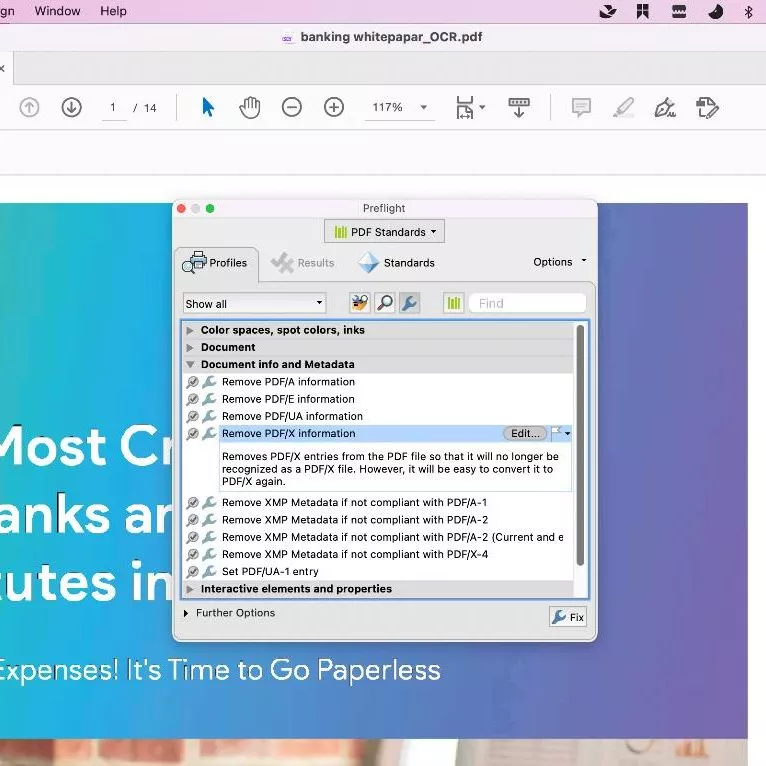Screen dimensions: 766x766
Task: Expand the Color spaces, spot colors, inks group
Action: (190, 330)
